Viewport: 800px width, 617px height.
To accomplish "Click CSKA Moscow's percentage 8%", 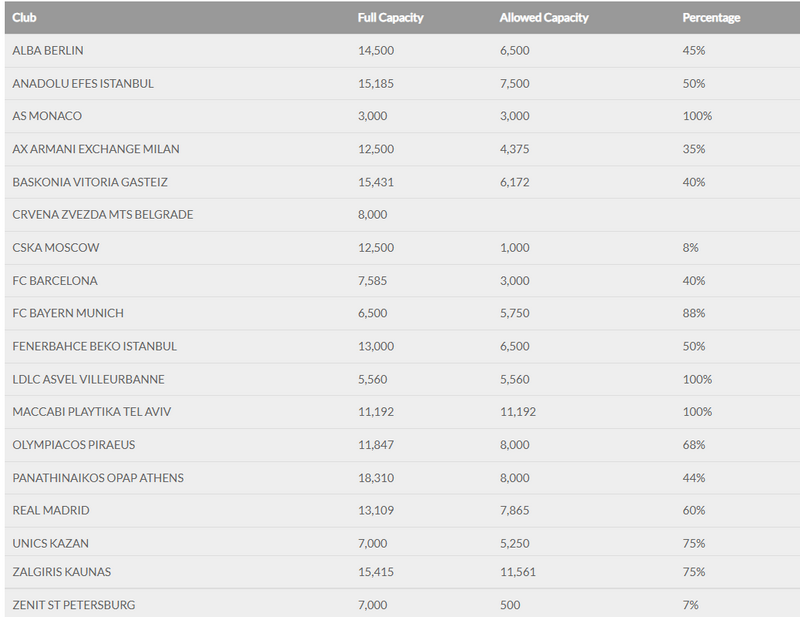I will 691,248.
